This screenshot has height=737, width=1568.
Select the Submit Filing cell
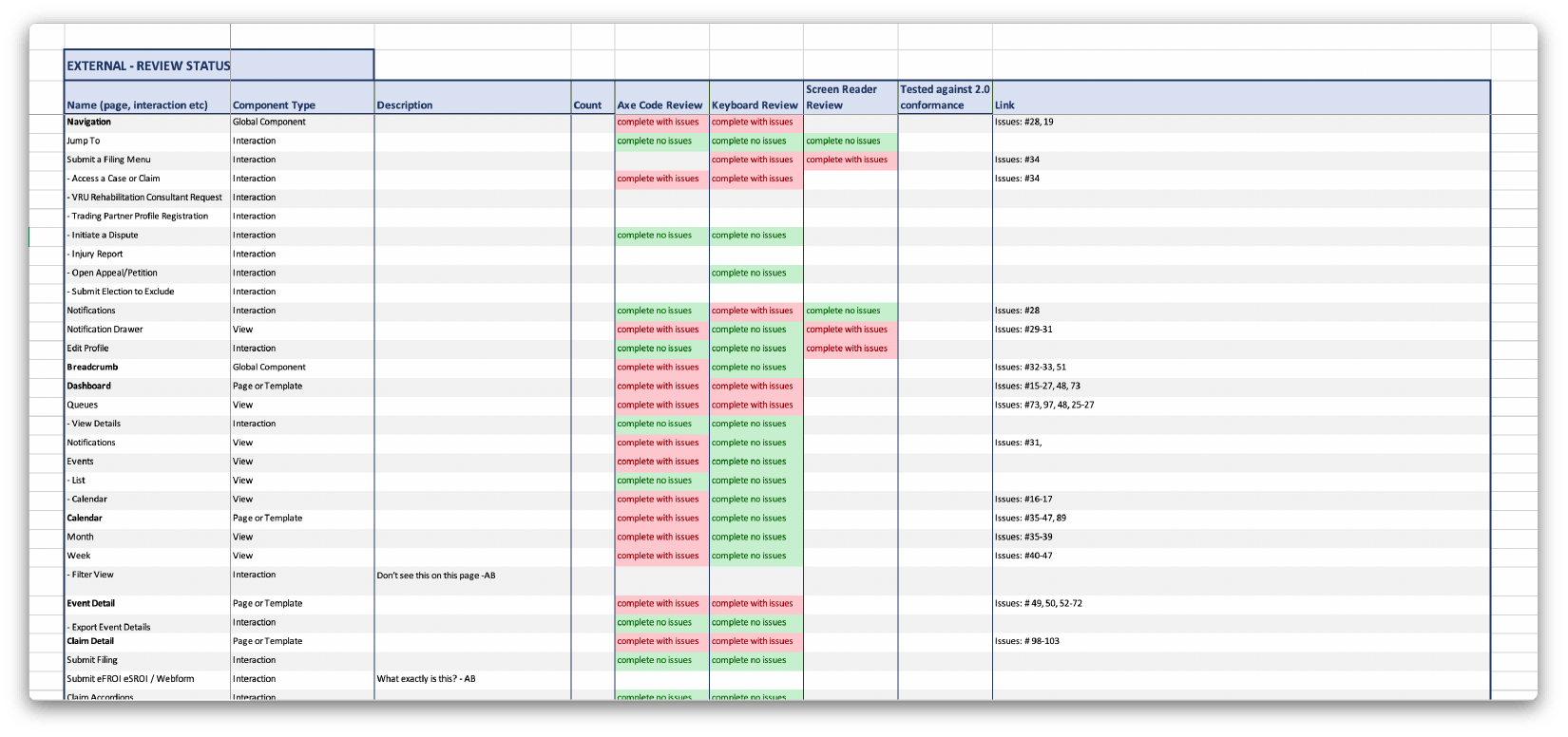[x=147, y=661]
